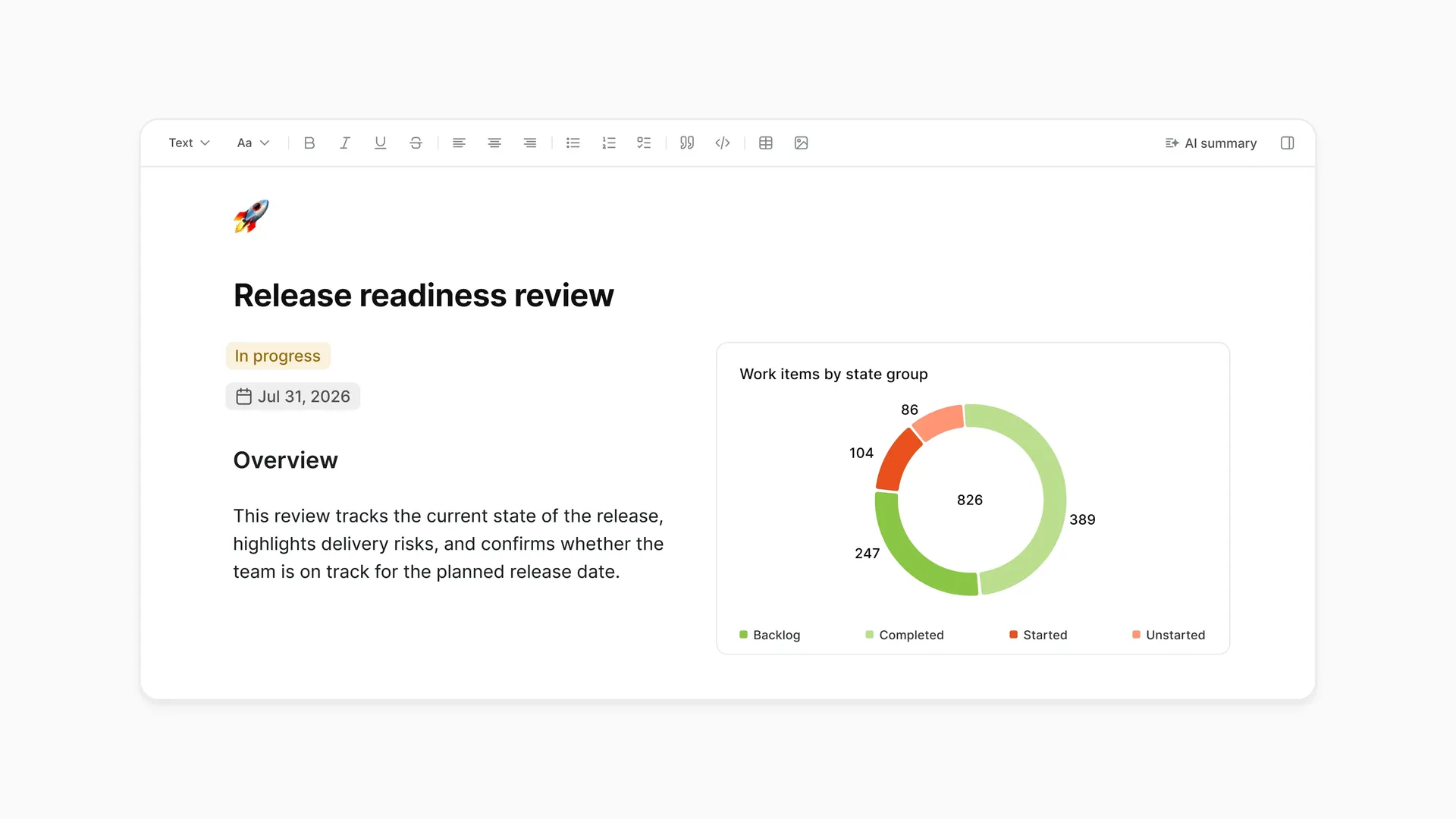Select the Started legend item
This screenshot has height=819, width=1456.
[x=1038, y=635]
